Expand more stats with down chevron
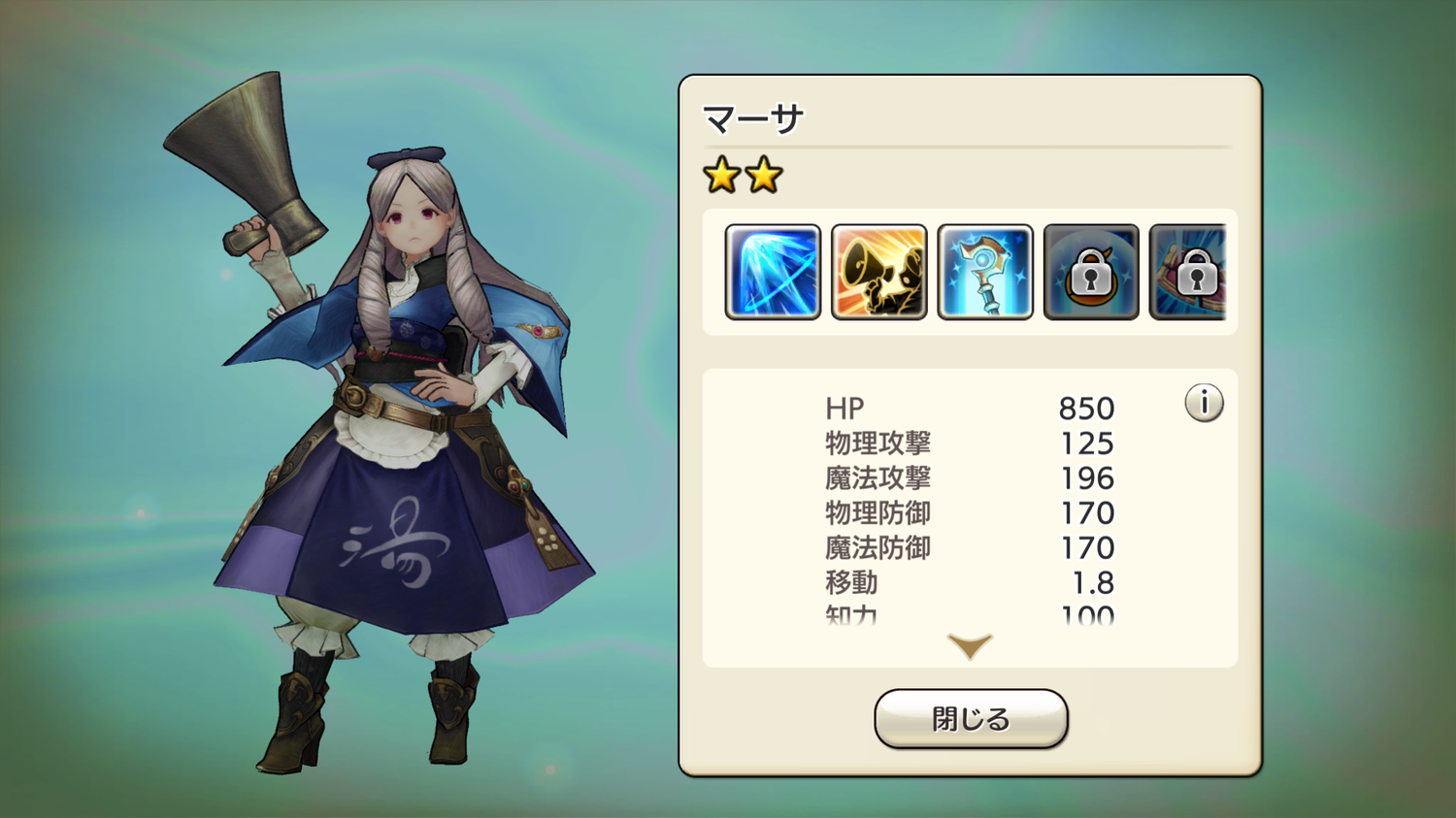 click(970, 646)
